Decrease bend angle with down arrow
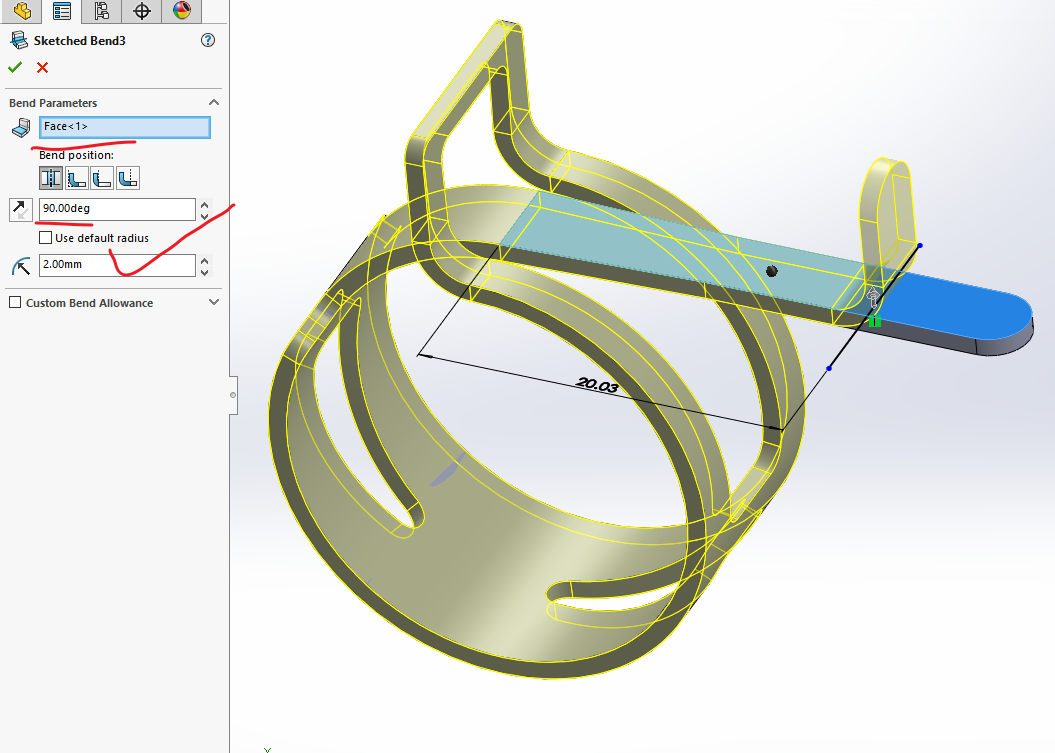This screenshot has height=753, width=1055. coord(205,215)
